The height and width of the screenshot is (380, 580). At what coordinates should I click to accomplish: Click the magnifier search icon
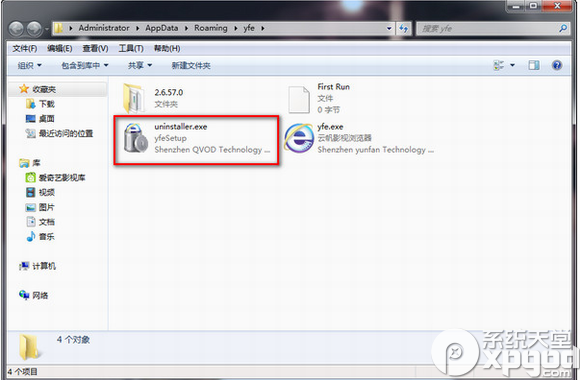563,28
